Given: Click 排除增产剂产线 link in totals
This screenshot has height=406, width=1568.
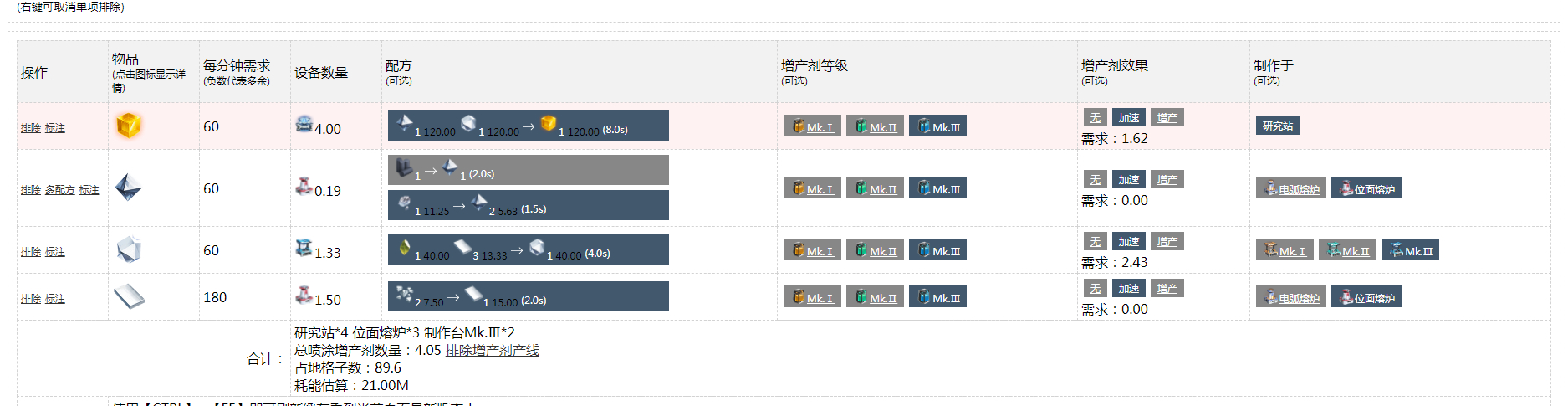Looking at the screenshot, I should (493, 350).
